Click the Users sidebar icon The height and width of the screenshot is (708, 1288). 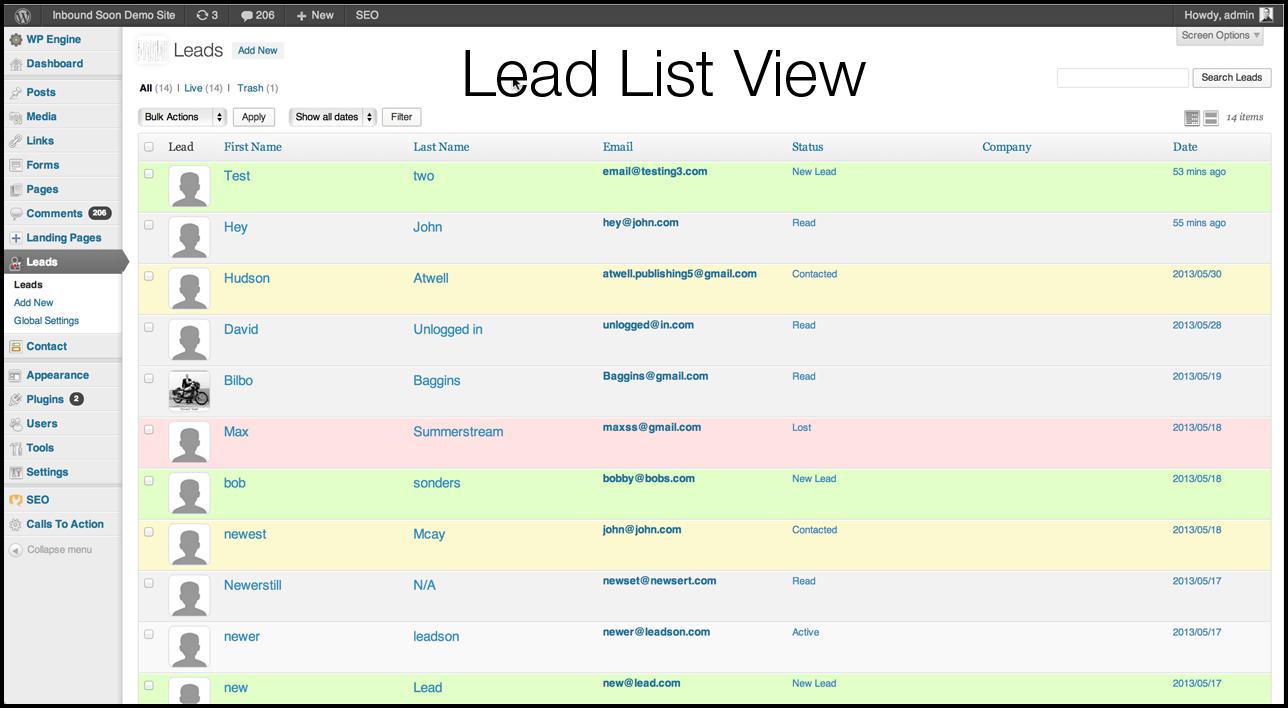pyautogui.click(x=16, y=424)
